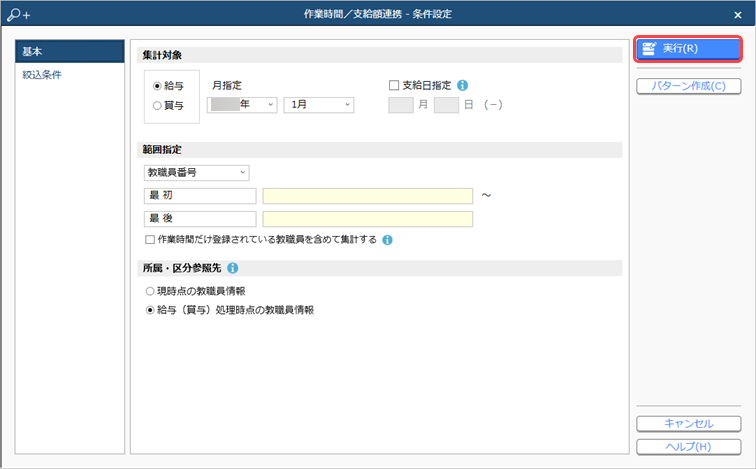Close the 条件設定 dialog window
Viewport: 756px width, 469px height.
(738, 15)
